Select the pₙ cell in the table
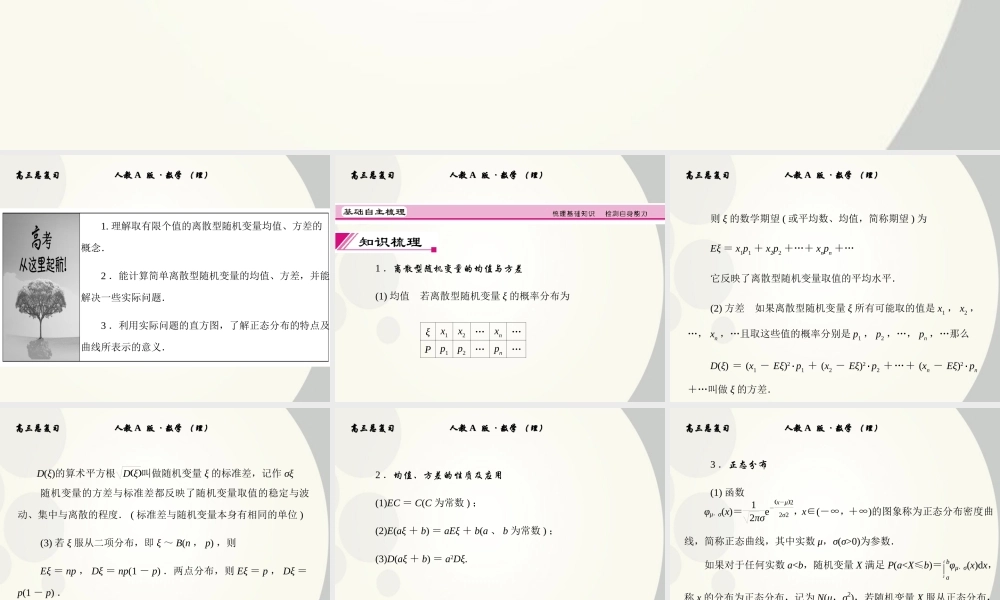Screen dimensions: 1000x600 point(498,349)
